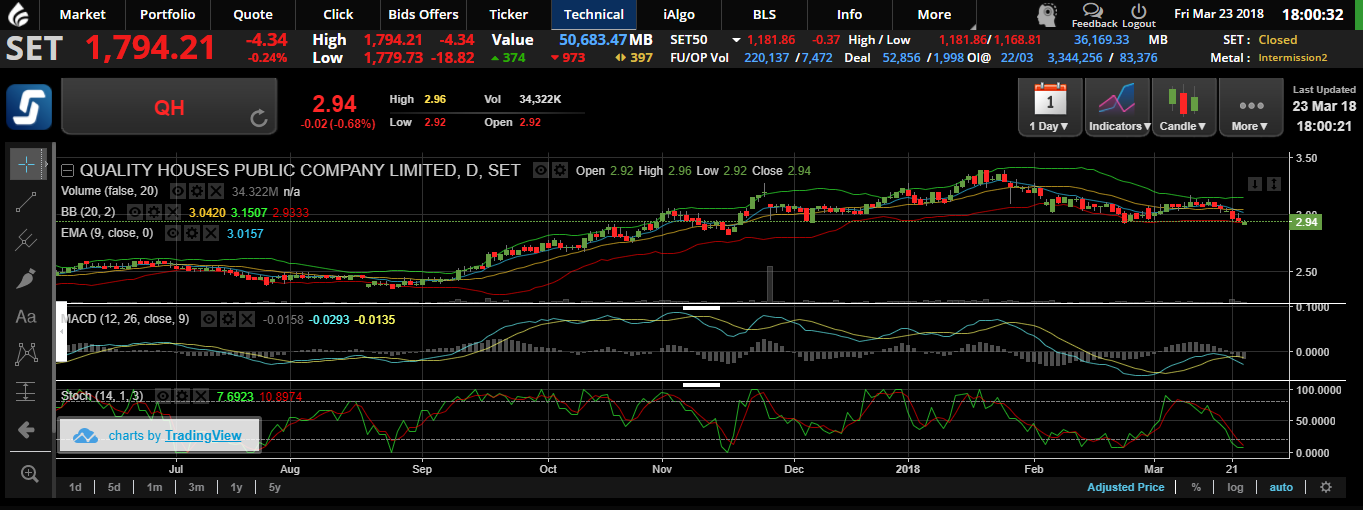The width and height of the screenshot is (1363, 510).
Task: Click the Logout power icon
Action: point(1138,10)
